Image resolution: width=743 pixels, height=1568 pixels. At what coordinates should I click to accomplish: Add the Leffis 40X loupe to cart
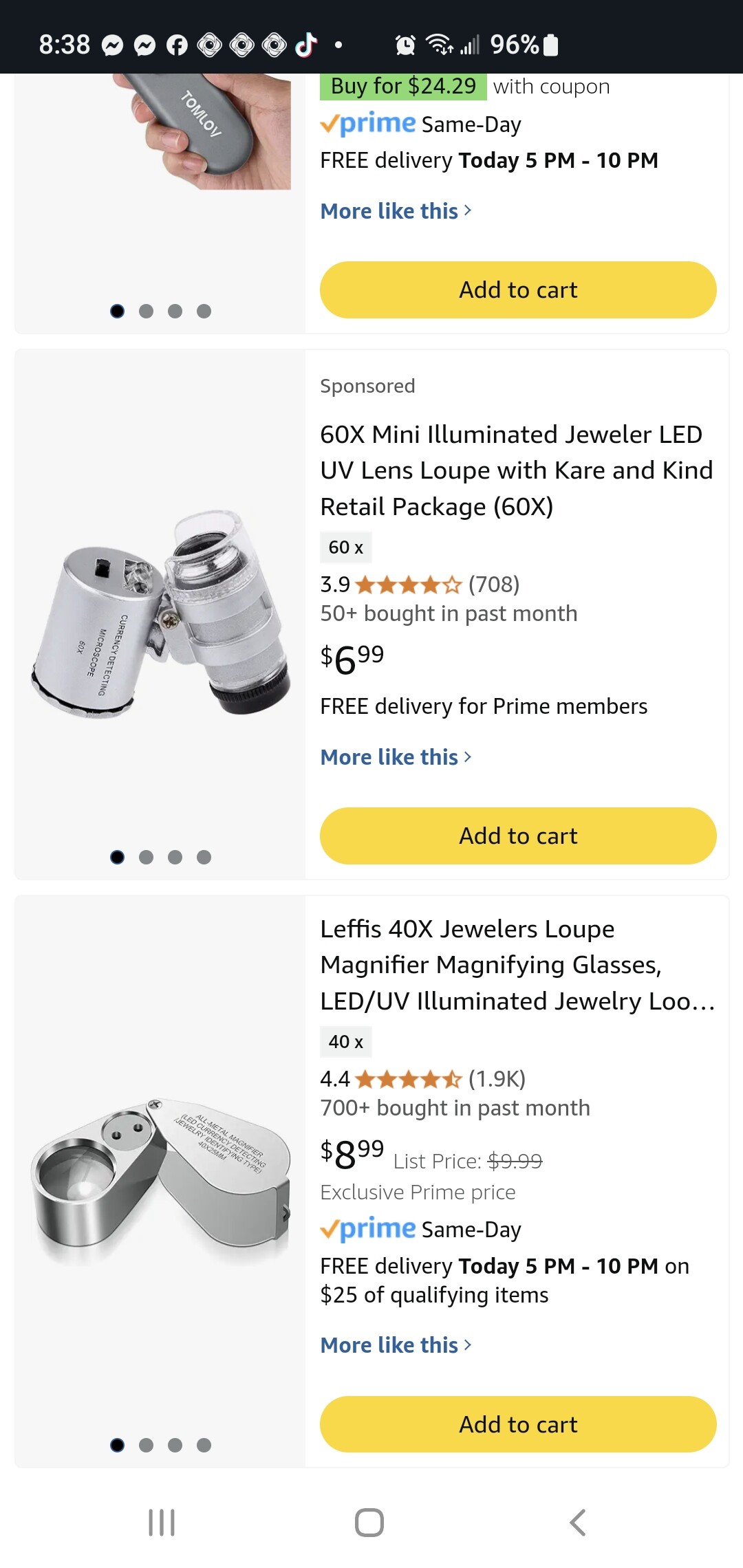pyautogui.click(x=518, y=1424)
